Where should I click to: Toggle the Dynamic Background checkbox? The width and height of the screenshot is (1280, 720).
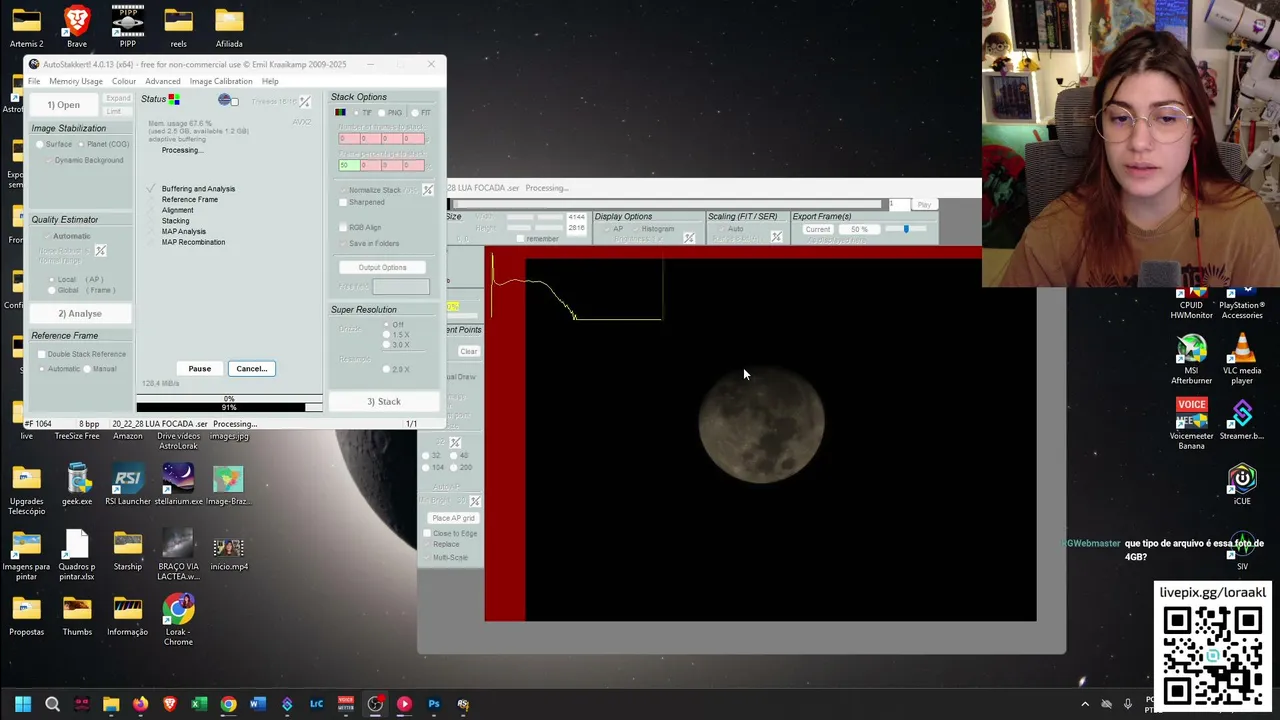84,160
